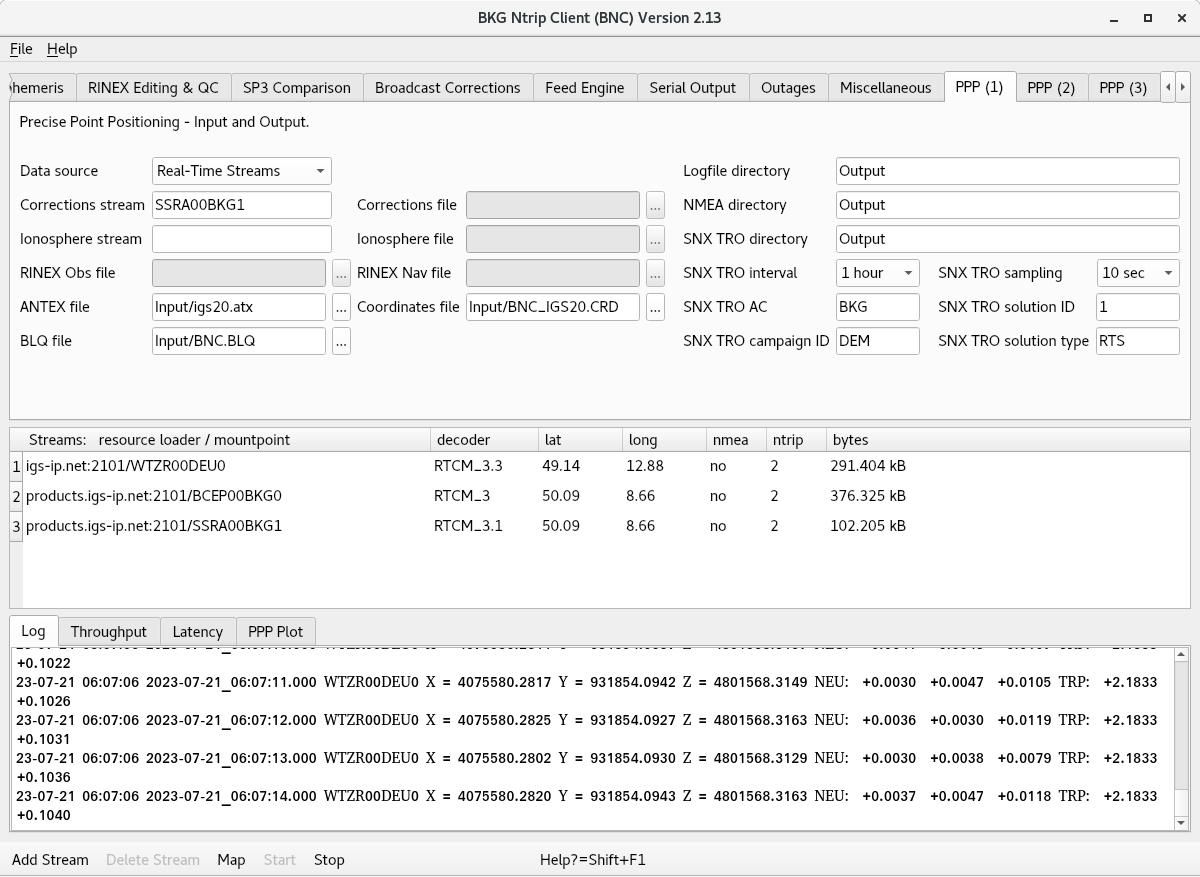Image resolution: width=1200 pixels, height=877 pixels.
Task: Click browse button next to ANTEX file
Action: click(x=341, y=307)
